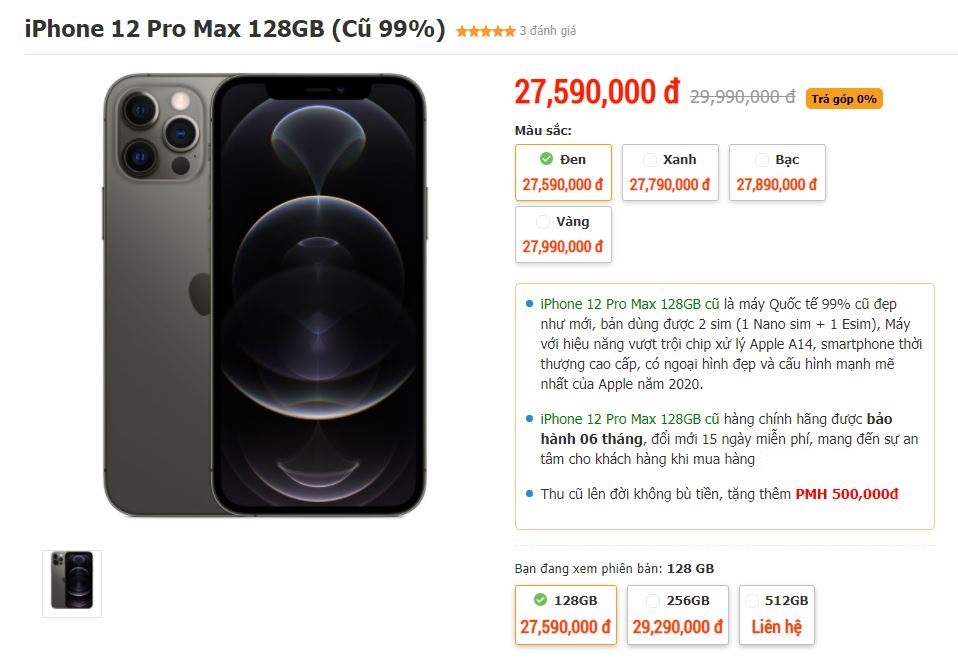Click the PMH 500,000đ red highlighted text

pos(847,493)
